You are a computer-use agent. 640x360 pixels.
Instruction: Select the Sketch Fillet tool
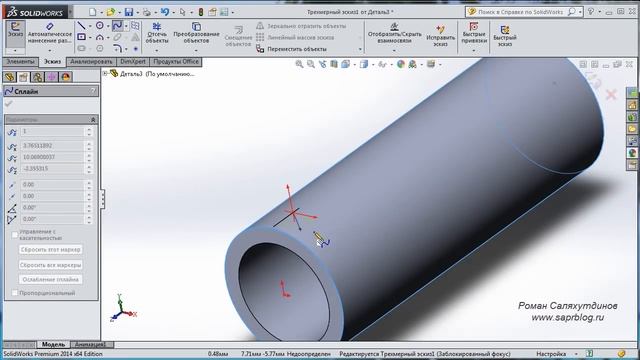tap(118, 49)
